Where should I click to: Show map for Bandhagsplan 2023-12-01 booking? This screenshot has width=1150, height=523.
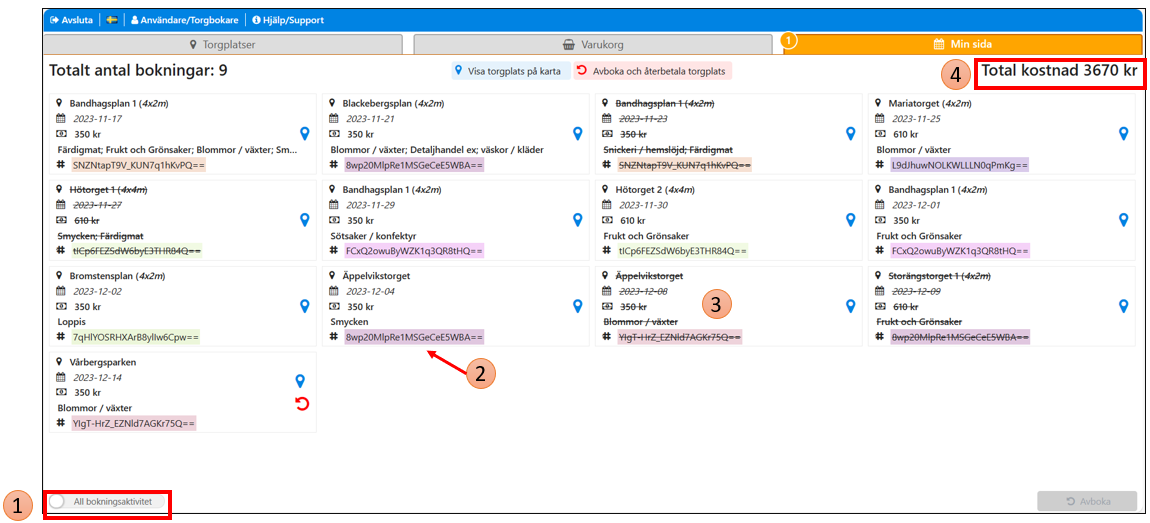[1123, 219]
